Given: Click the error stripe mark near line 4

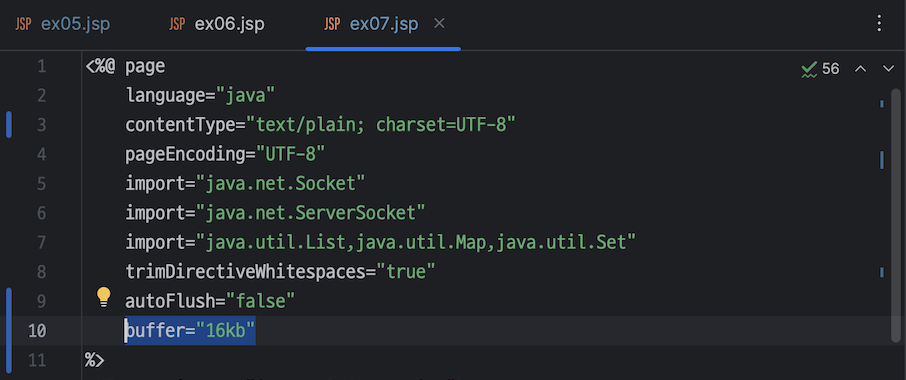Looking at the screenshot, I should click(882, 160).
